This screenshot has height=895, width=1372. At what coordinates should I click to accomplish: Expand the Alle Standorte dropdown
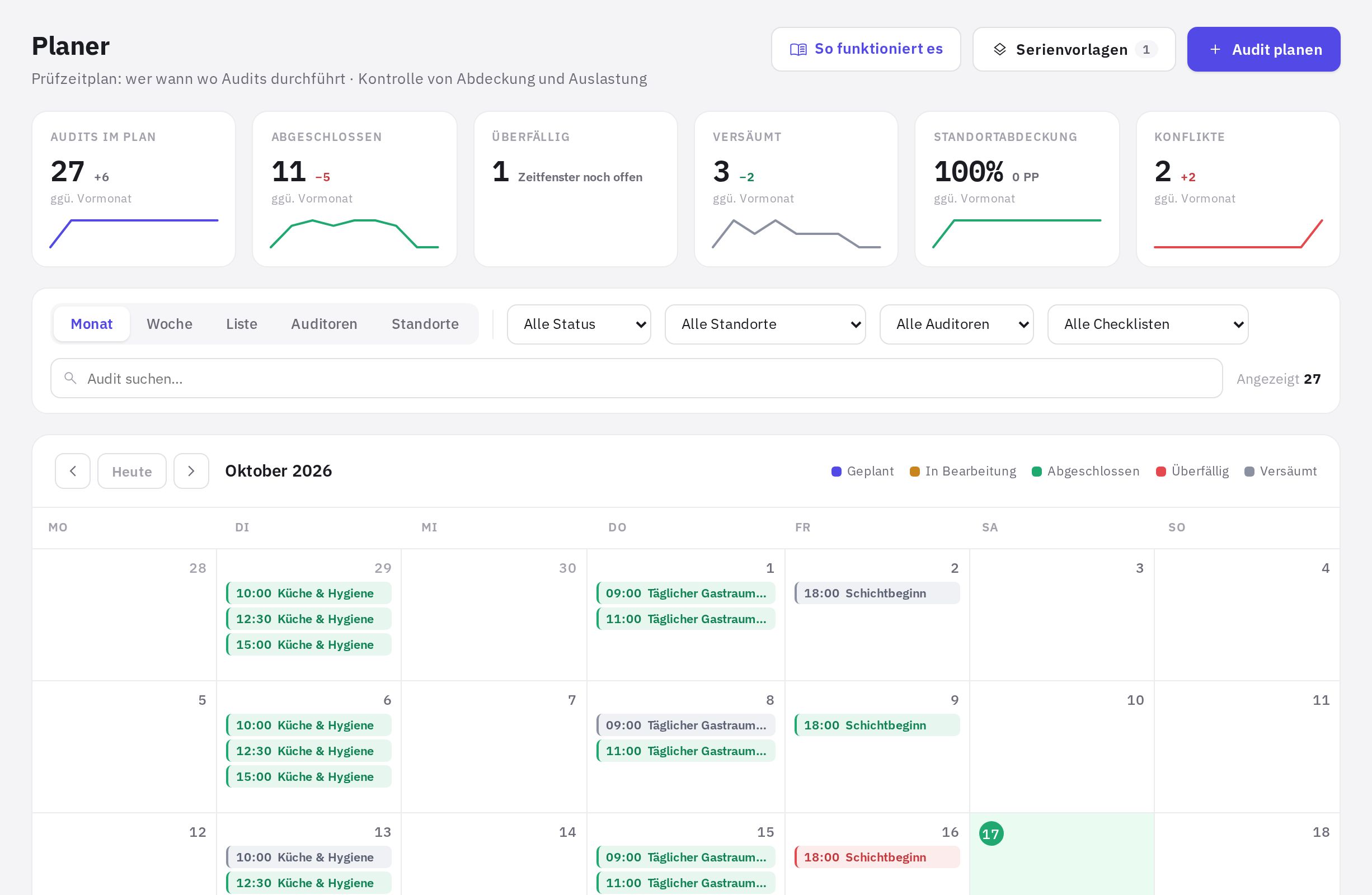click(765, 324)
